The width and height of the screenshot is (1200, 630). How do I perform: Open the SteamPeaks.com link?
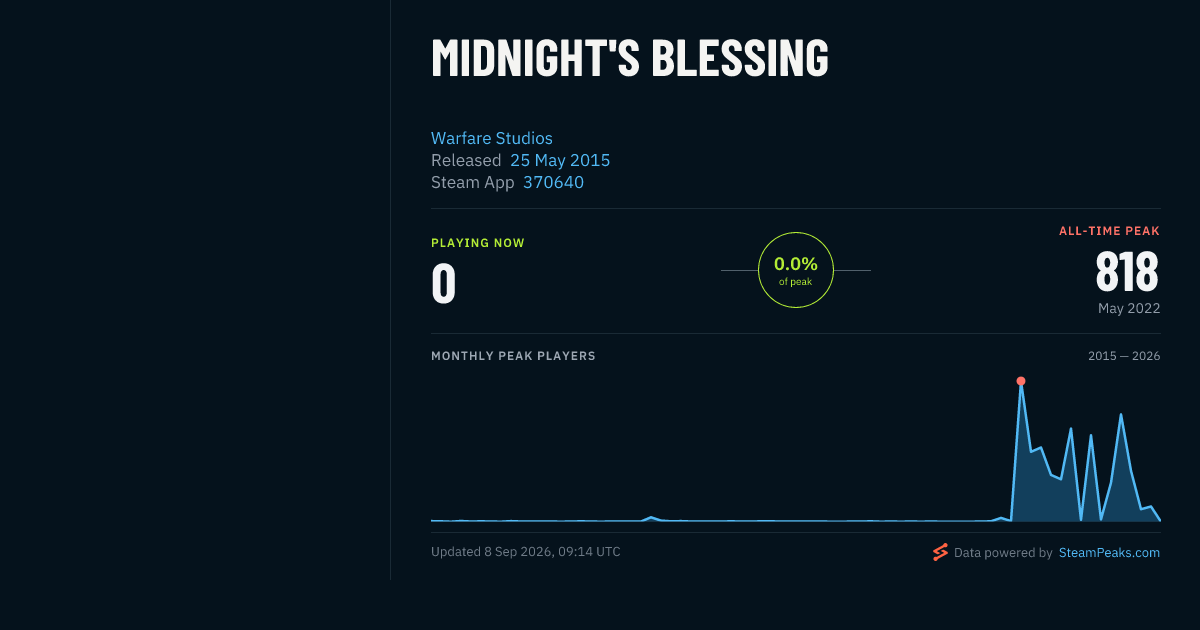pyautogui.click(x=1109, y=552)
